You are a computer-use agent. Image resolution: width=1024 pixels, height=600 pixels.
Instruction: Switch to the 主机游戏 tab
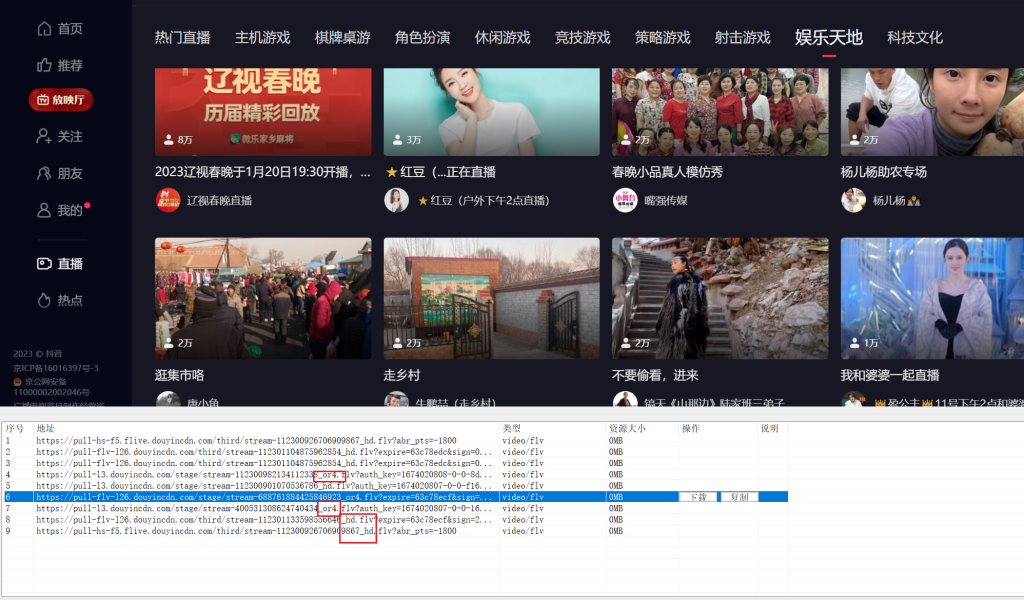tap(263, 38)
